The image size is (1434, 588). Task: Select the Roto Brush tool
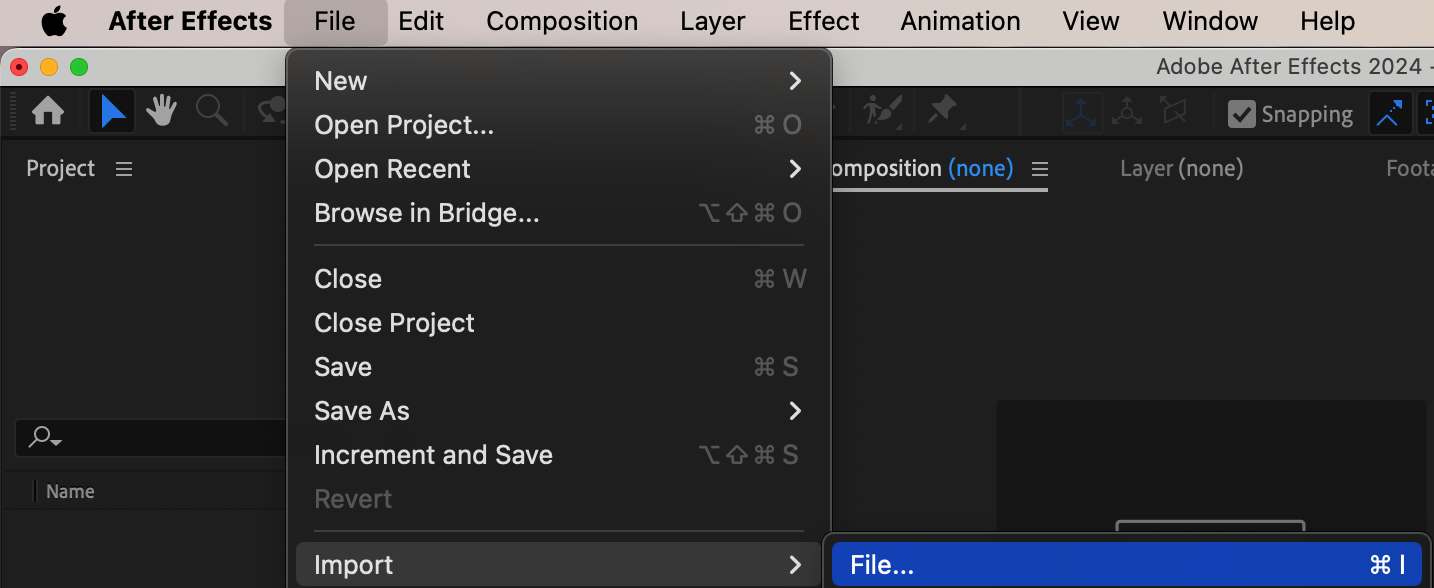[x=883, y=110]
